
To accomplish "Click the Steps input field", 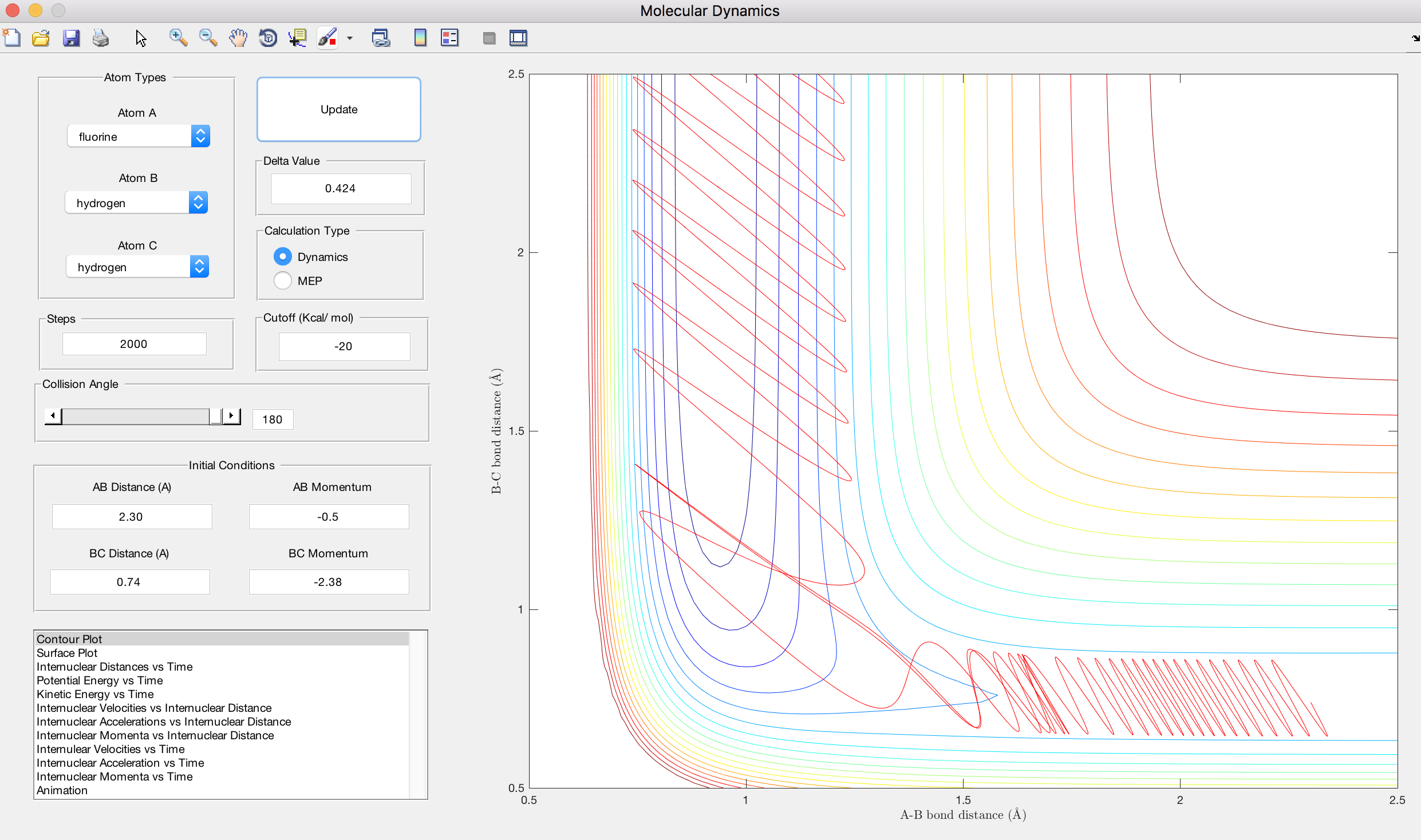I will point(134,344).
